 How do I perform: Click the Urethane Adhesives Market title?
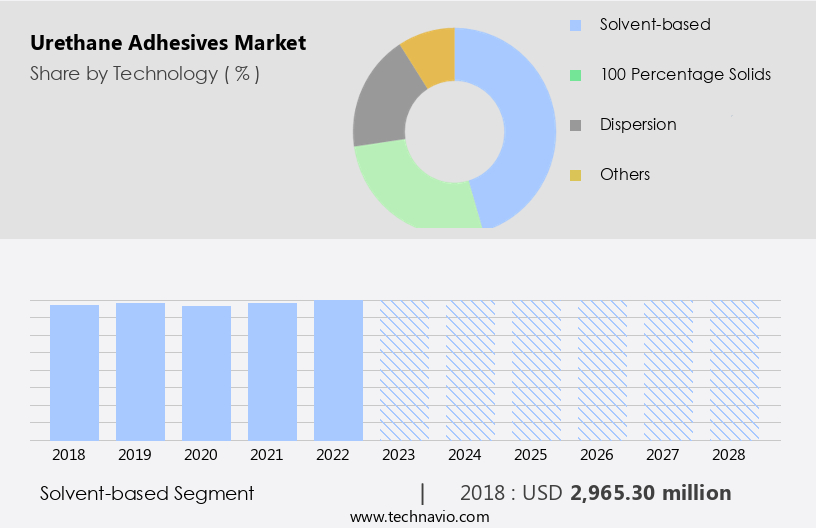point(168,43)
